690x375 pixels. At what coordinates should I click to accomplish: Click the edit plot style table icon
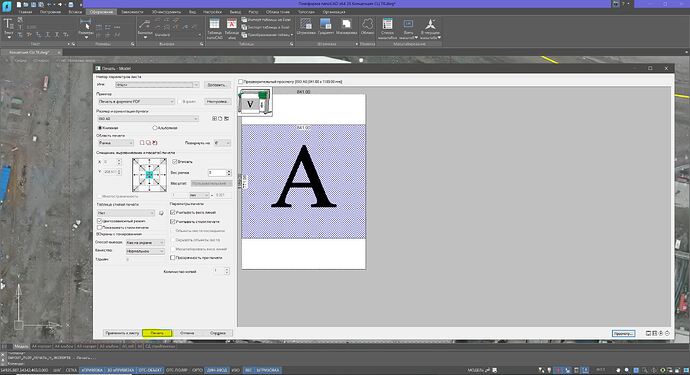click(161, 213)
